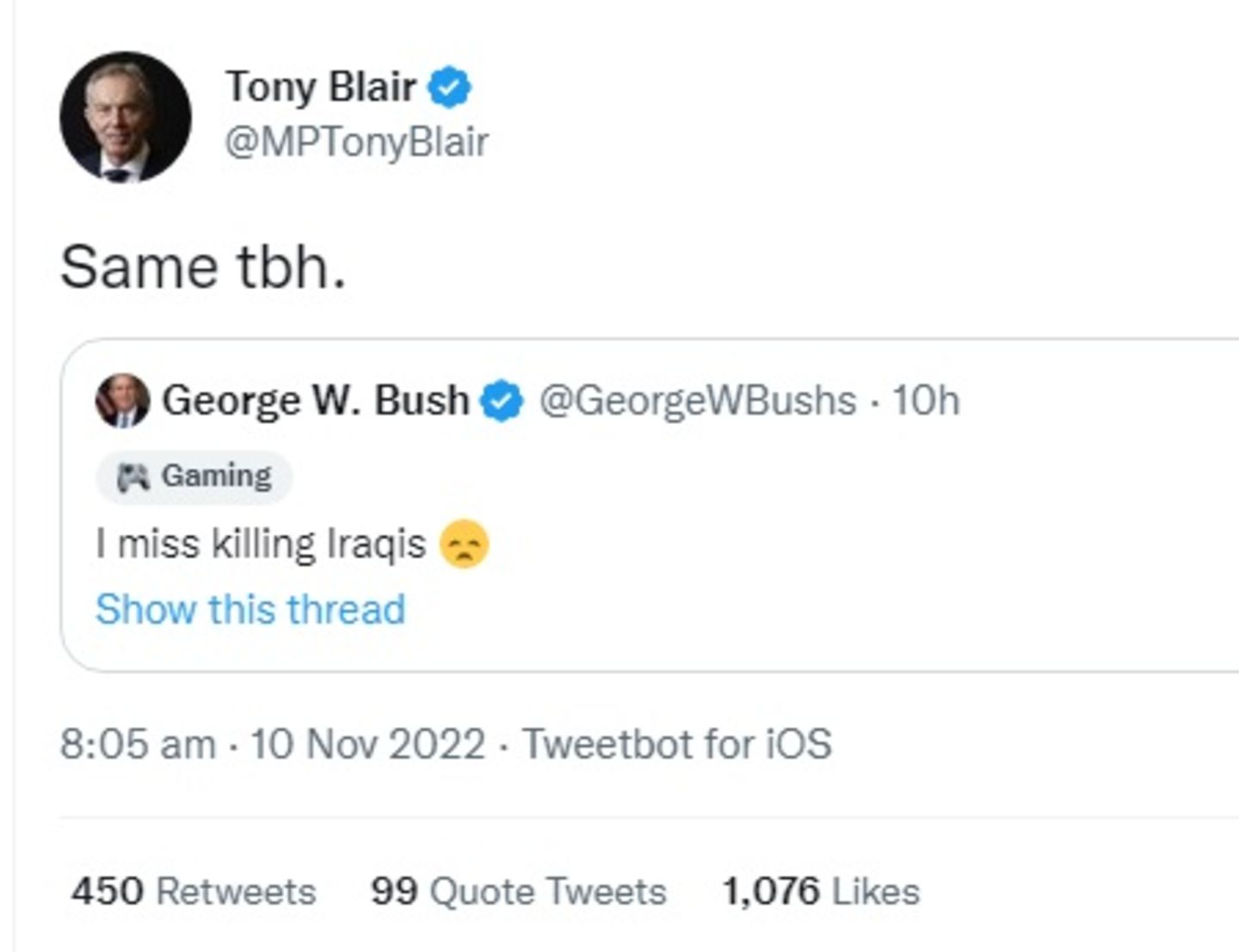Open the quoted tweet text "I miss killing Iraqis"
The image size is (1239, 952).
point(261,544)
